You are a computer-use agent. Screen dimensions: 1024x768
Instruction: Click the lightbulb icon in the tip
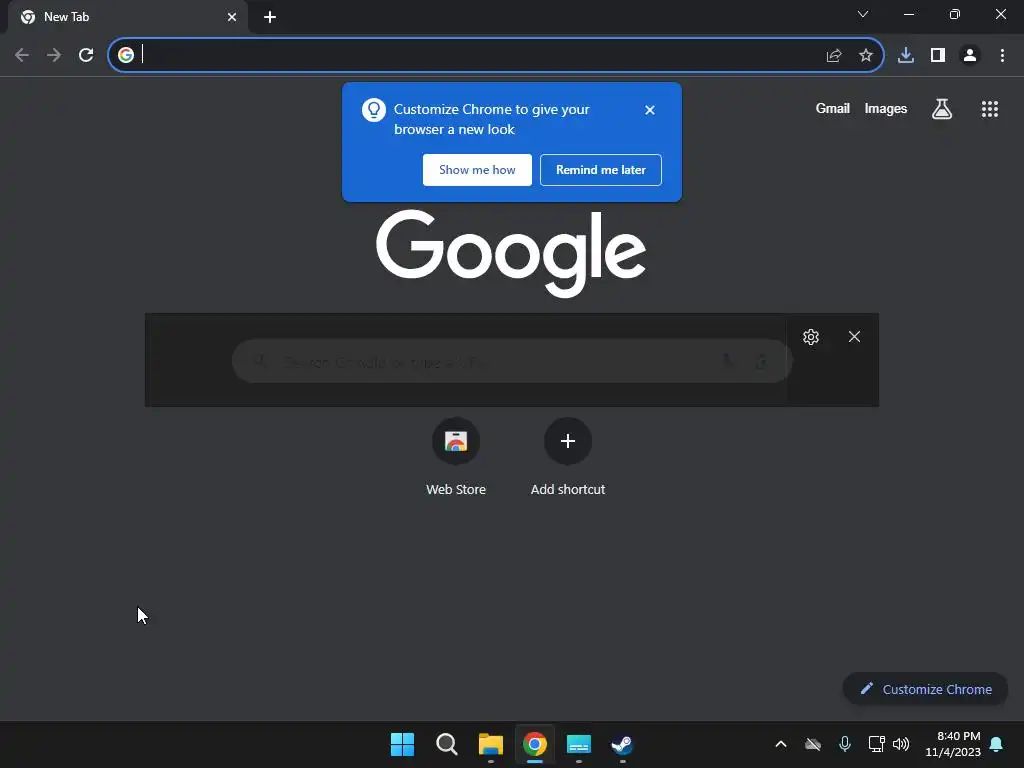[x=374, y=110]
